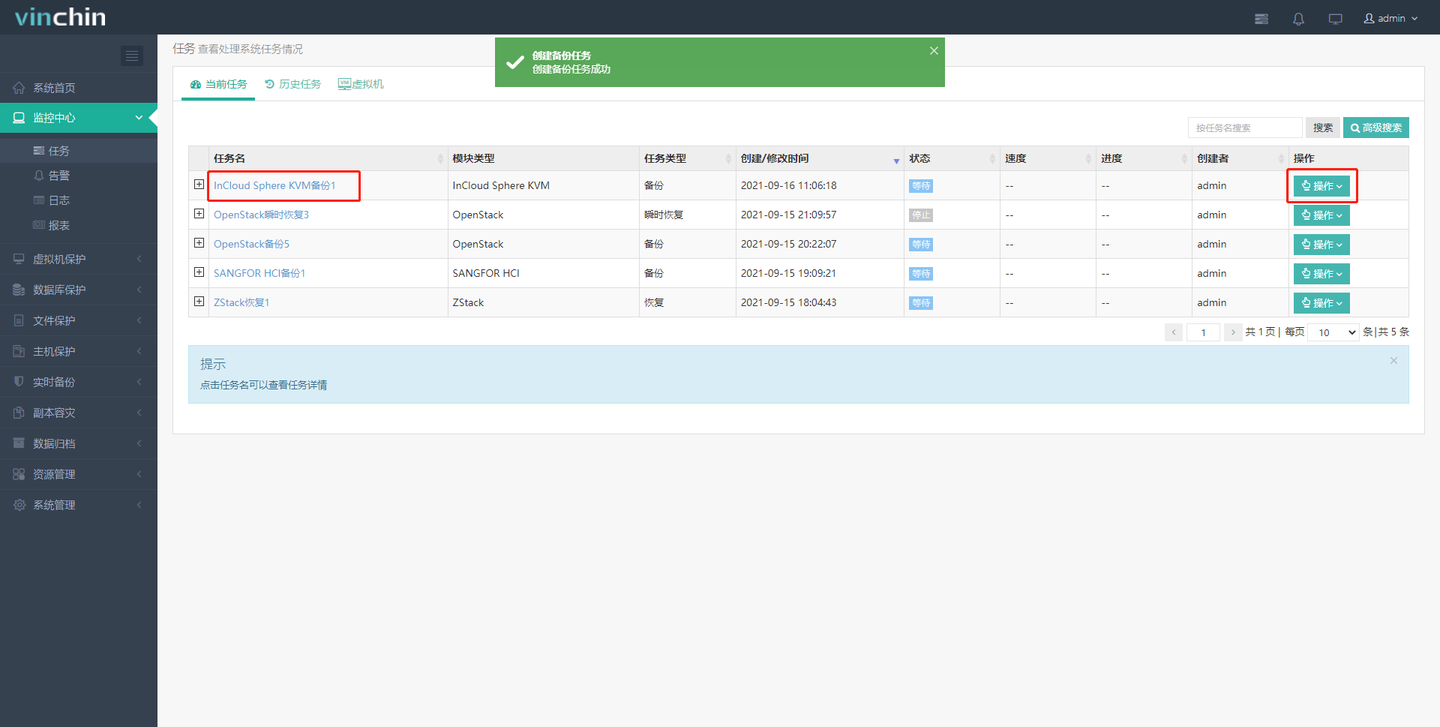Sort by 任务类型 column sort arrows
Image resolution: width=1440 pixels, height=727 pixels.
click(x=728, y=159)
